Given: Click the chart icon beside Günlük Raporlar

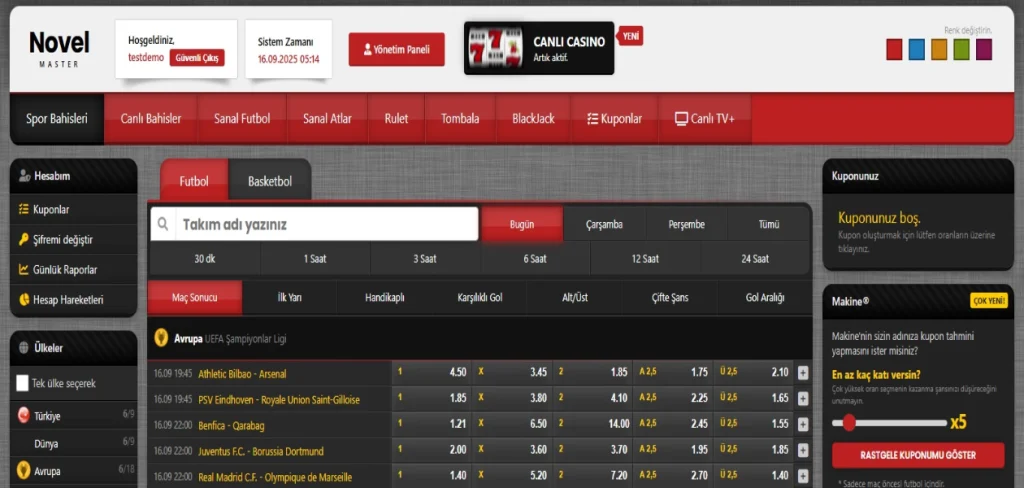Looking at the screenshot, I should 24,269.
